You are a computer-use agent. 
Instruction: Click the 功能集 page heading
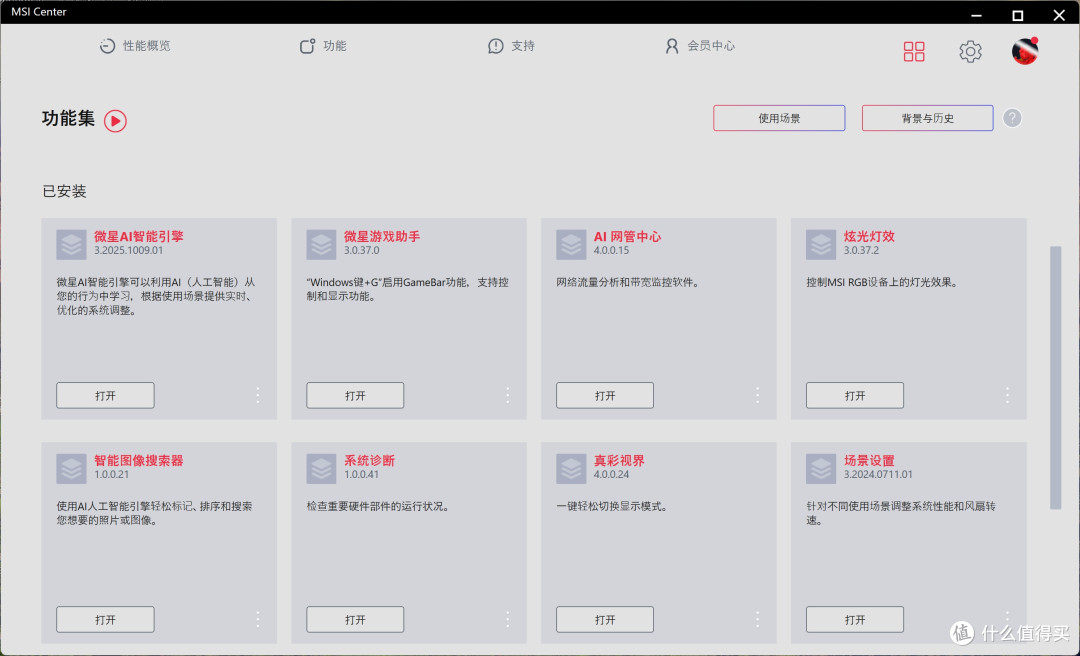68,119
